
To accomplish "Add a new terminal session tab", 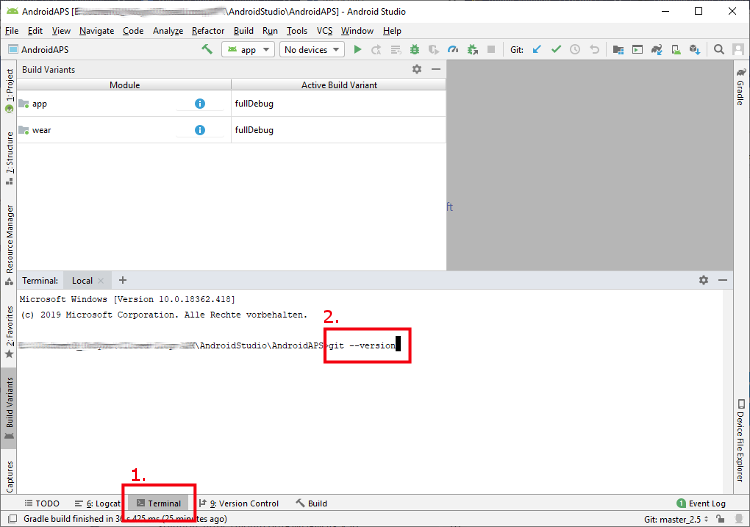I will coord(122,280).
